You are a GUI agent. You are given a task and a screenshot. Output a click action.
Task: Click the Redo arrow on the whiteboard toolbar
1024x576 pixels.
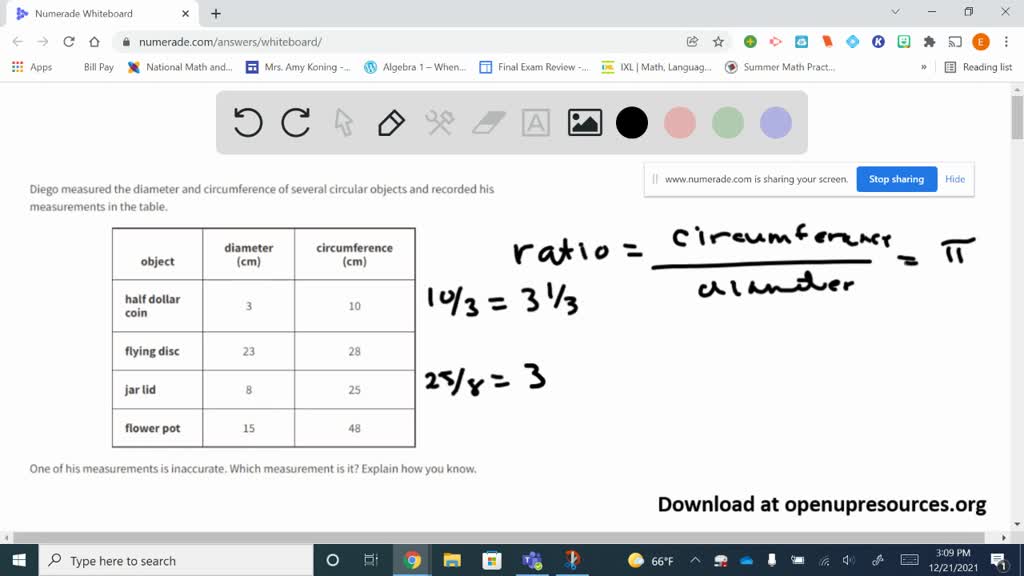click(x=295, y=122)
